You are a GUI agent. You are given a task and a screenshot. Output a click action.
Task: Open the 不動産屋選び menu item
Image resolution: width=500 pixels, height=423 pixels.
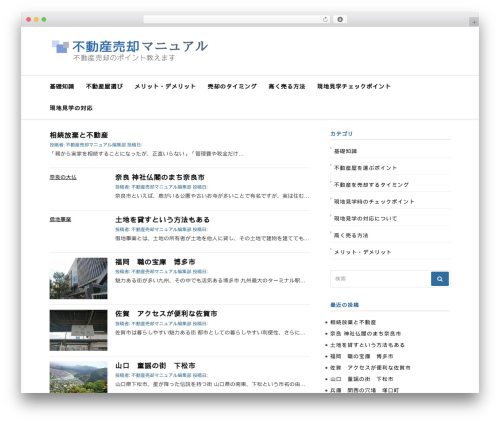pos(104,86)
